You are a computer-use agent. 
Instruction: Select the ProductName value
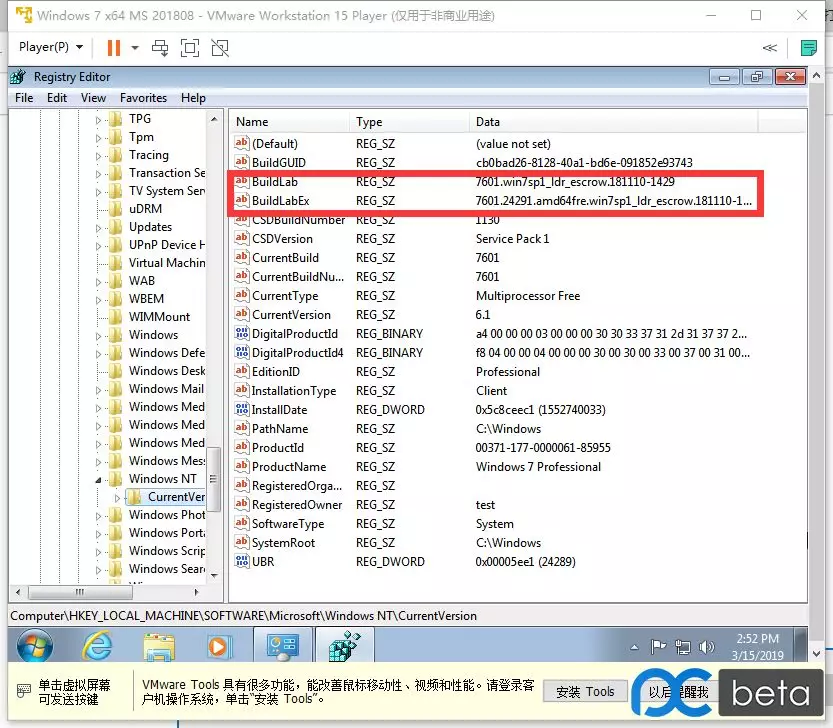pos(289,467)
